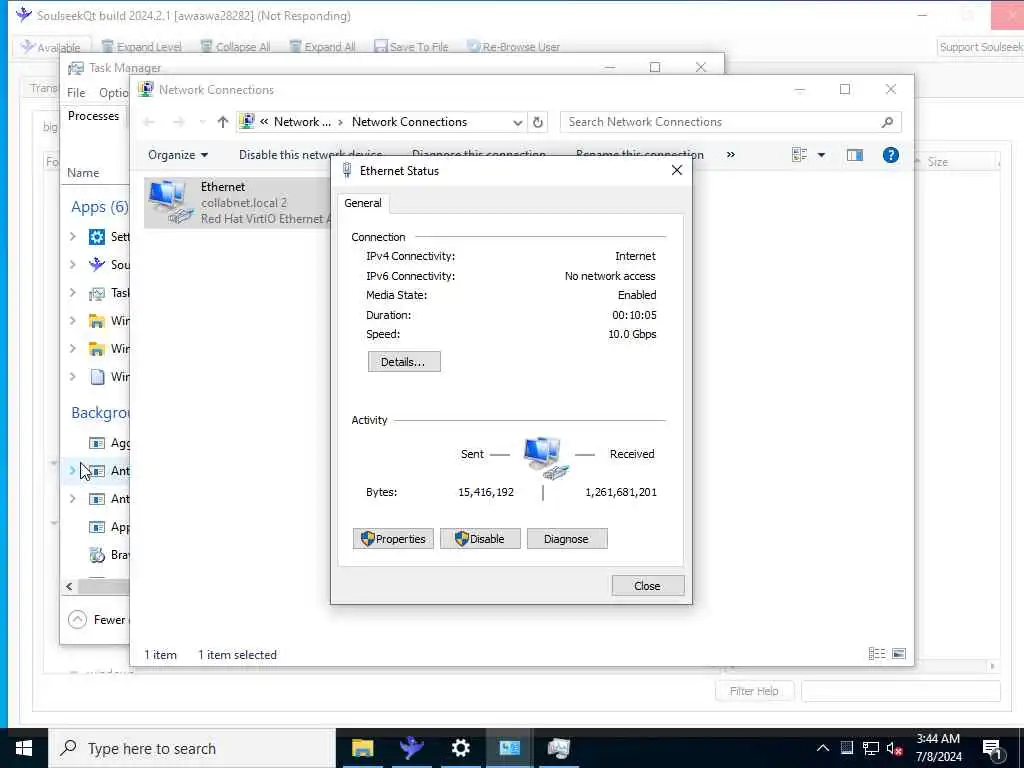Click the Soulseek bird icon in Task Manager list
Viewport: 1024px width, 768px height.
[97, 264]
